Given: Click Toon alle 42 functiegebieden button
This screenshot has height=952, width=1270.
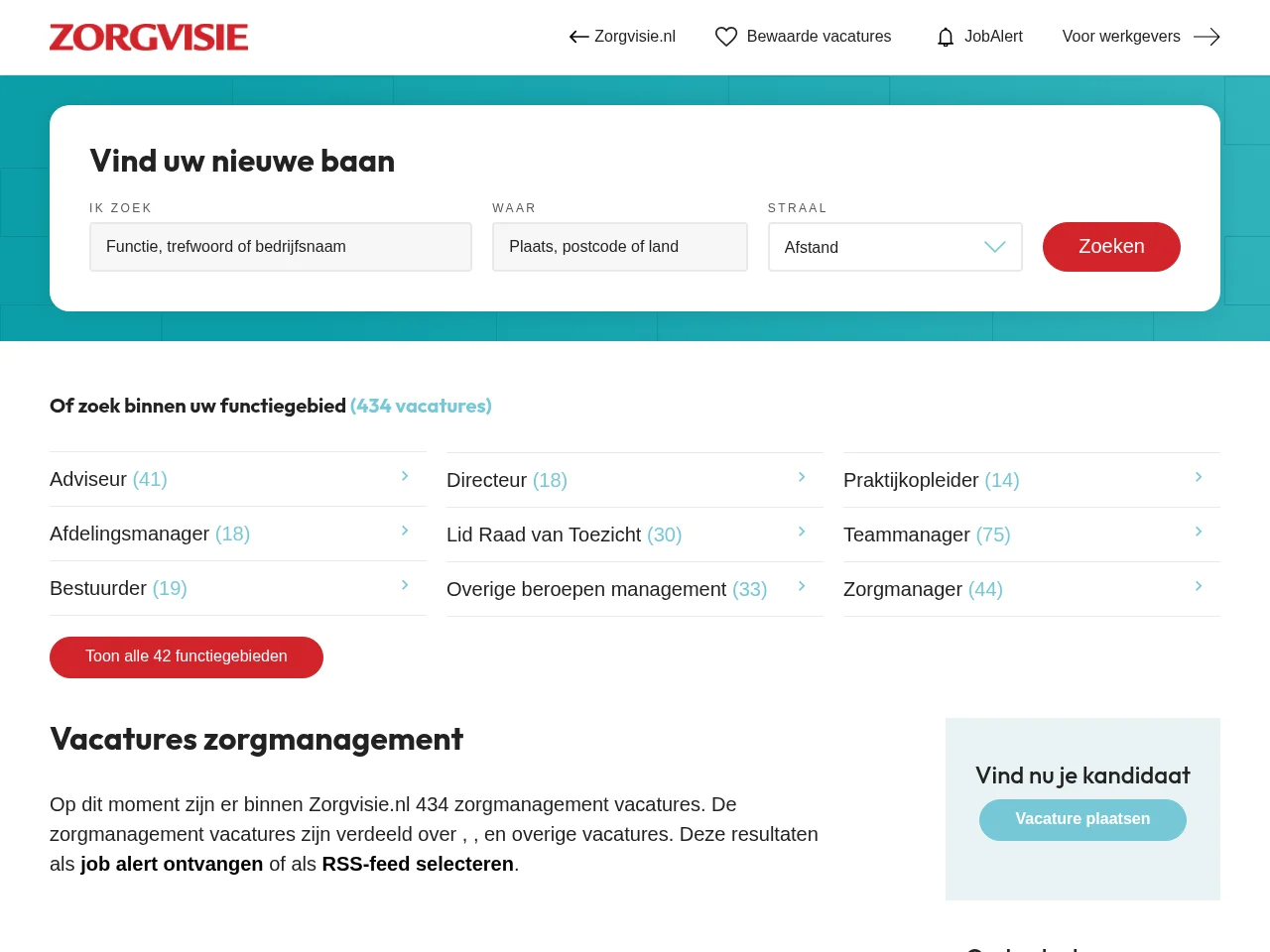Looking at the screenshot, I should (x=187, y=657).
